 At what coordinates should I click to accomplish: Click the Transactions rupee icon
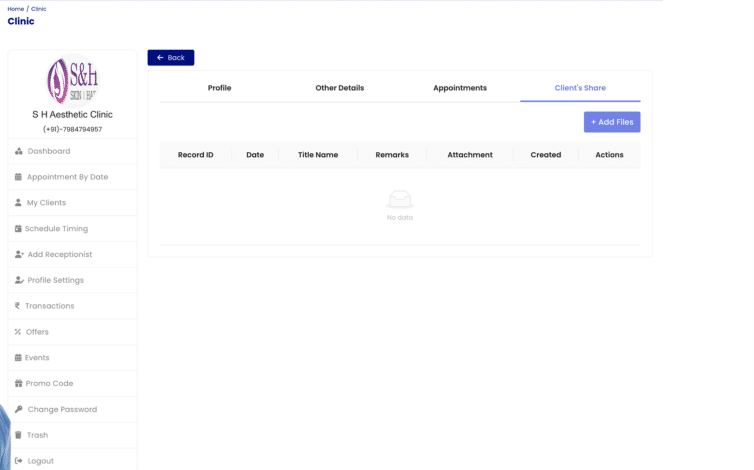point(17,305)
